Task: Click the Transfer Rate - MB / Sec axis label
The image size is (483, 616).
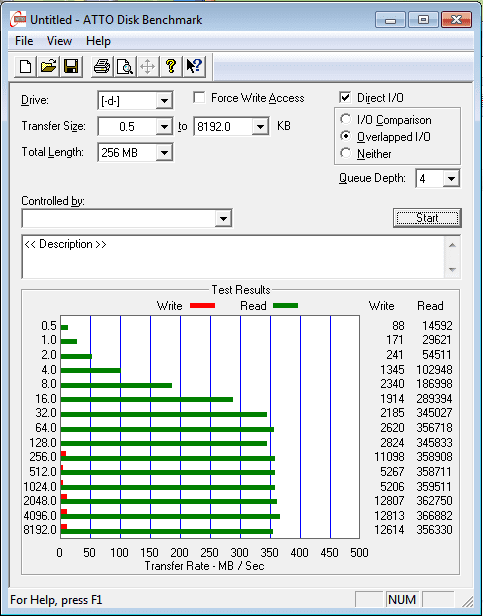Action: pos(204,566)
